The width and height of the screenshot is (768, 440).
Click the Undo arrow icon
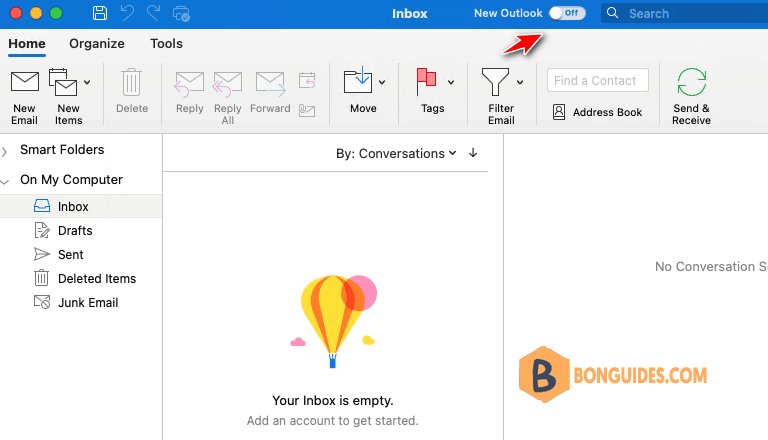127,13
